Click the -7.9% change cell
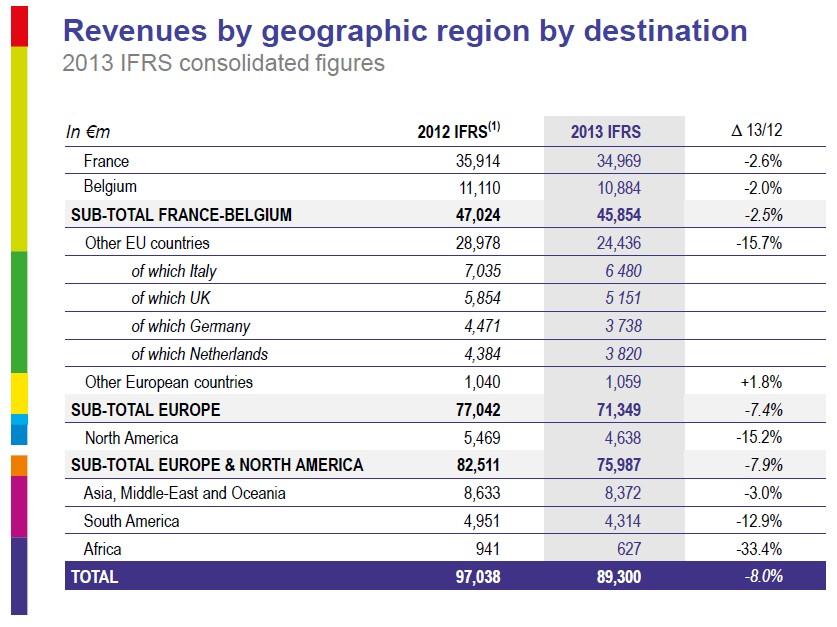Viewport: 837px width, 627px height. [x=763, y=465]
